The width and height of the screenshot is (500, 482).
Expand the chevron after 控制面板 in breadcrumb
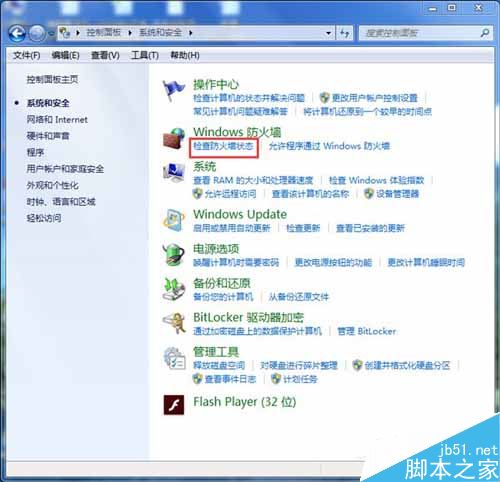coord(130,33)
